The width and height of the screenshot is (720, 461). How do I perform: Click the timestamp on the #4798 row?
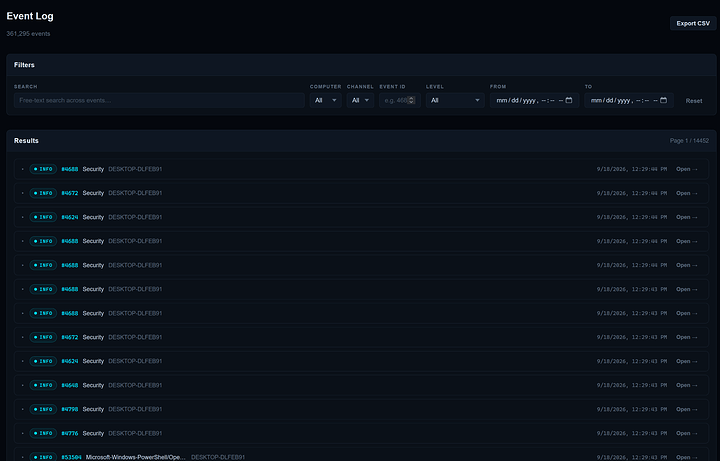click(632, 409)
